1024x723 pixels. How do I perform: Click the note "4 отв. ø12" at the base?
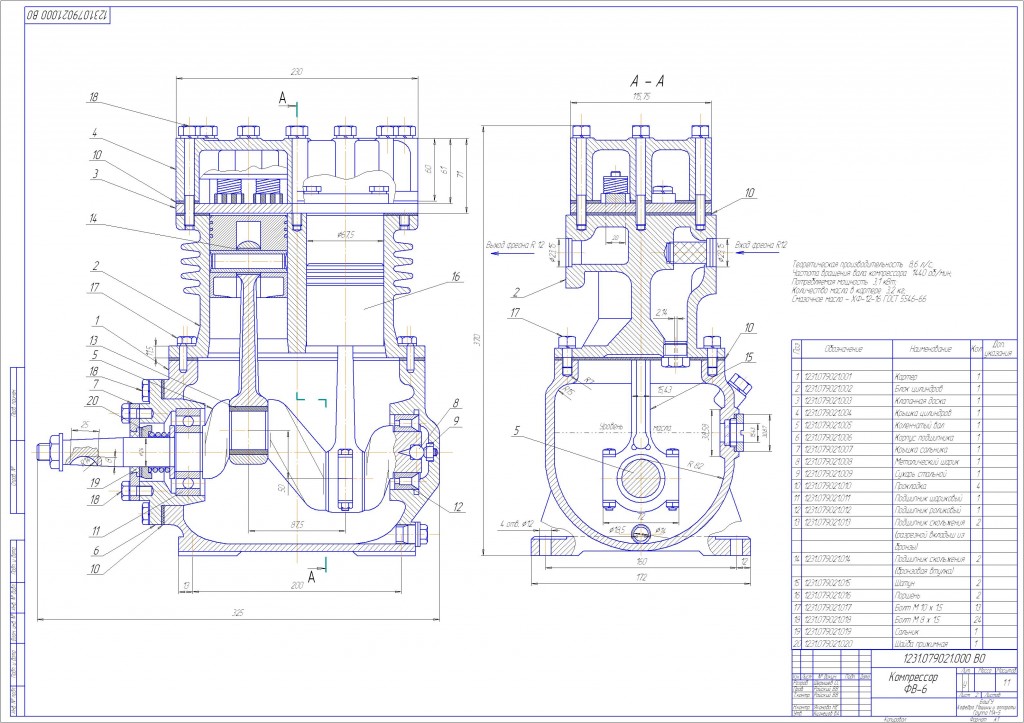pos(517,524)
